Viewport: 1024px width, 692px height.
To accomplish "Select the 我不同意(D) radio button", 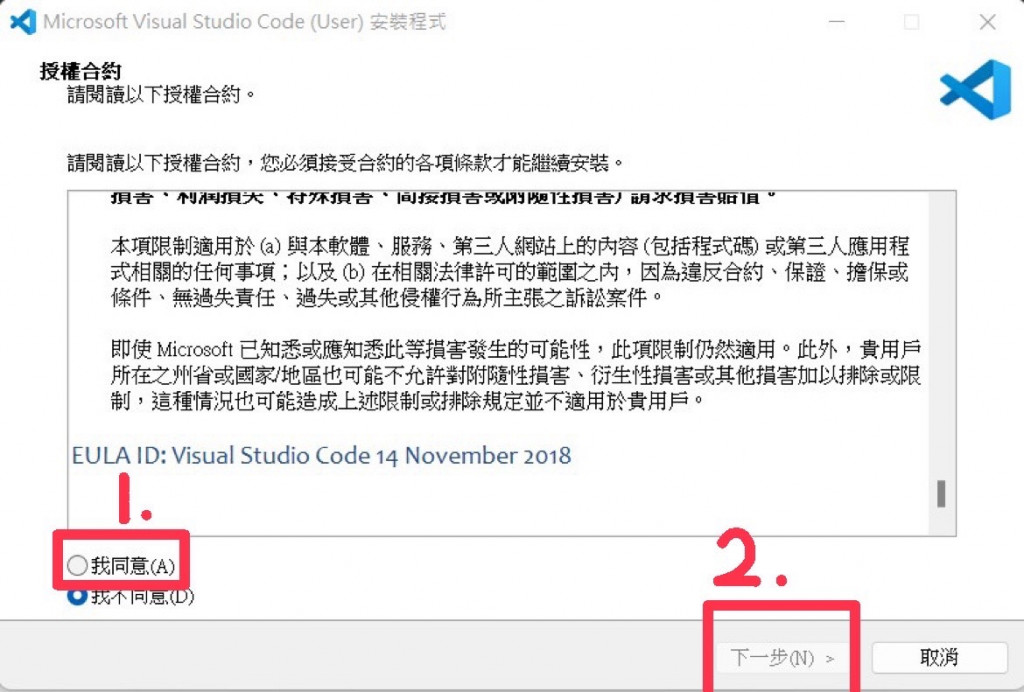I will point(77,595).
